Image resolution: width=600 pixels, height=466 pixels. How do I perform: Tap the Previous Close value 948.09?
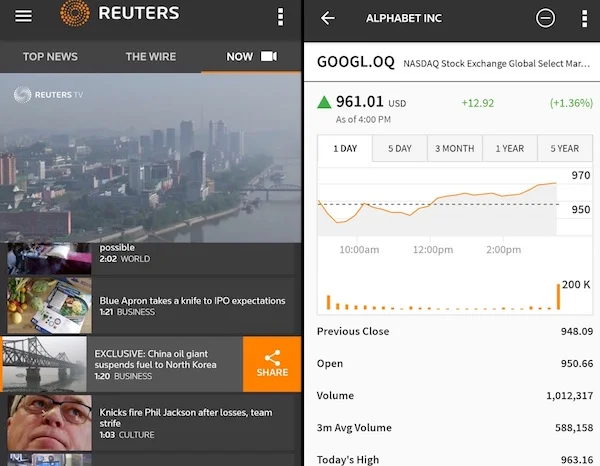coord(577,331)
